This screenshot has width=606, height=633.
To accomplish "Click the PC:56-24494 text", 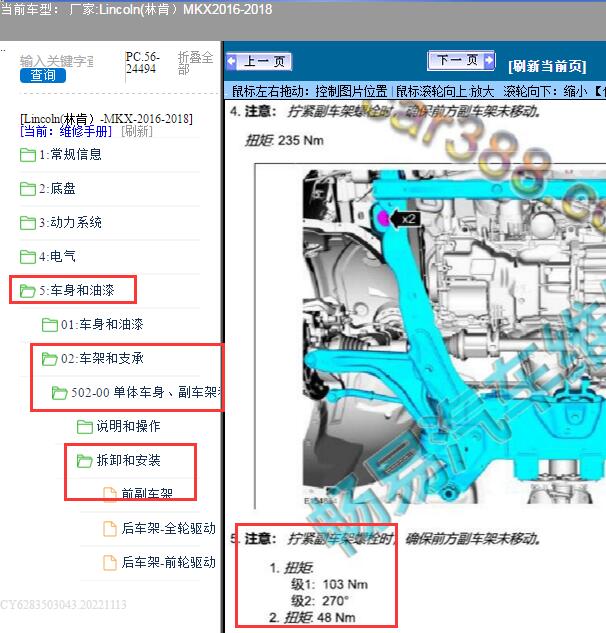I will (143, 63).
